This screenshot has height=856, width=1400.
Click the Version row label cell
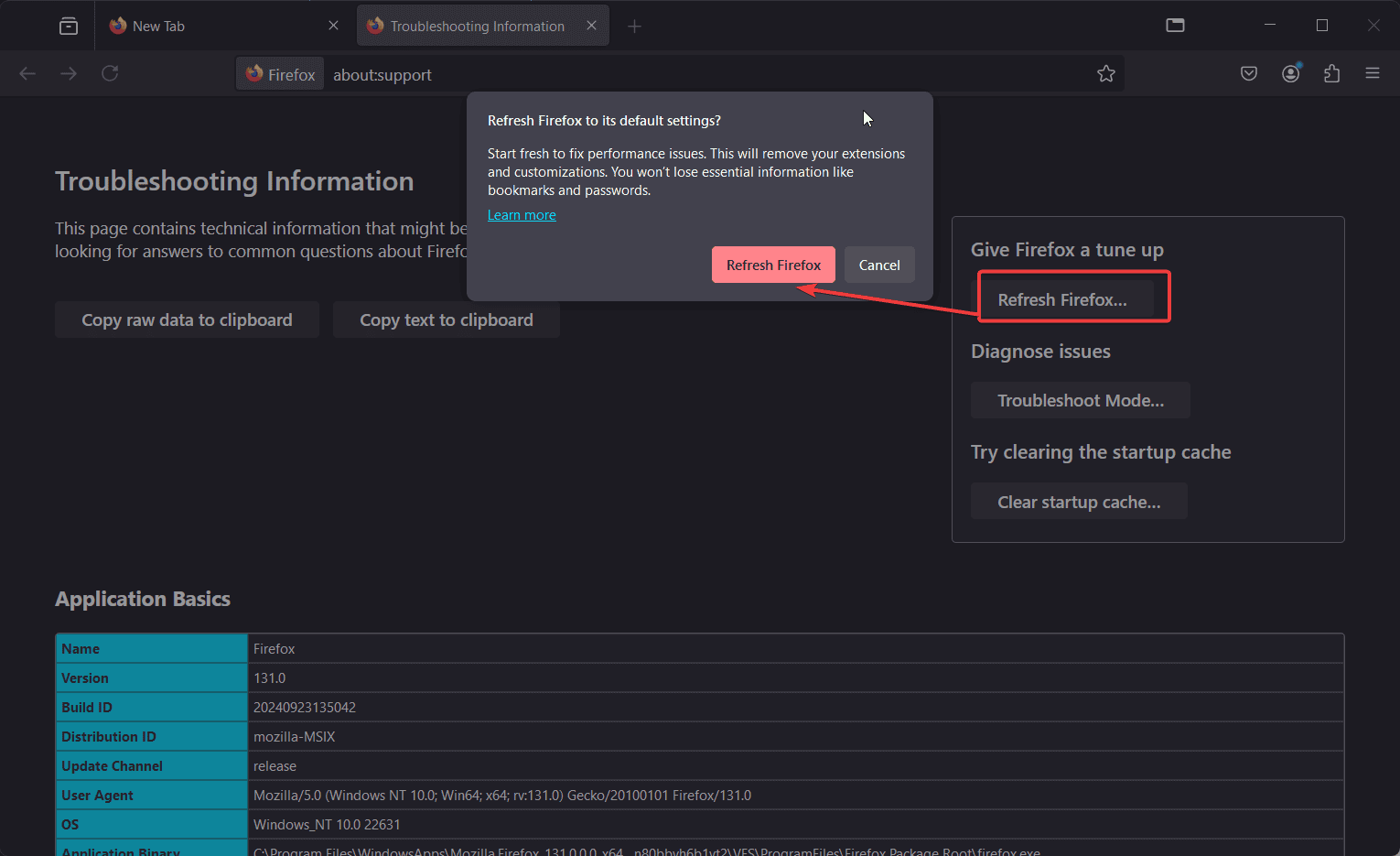coord(152,678)
